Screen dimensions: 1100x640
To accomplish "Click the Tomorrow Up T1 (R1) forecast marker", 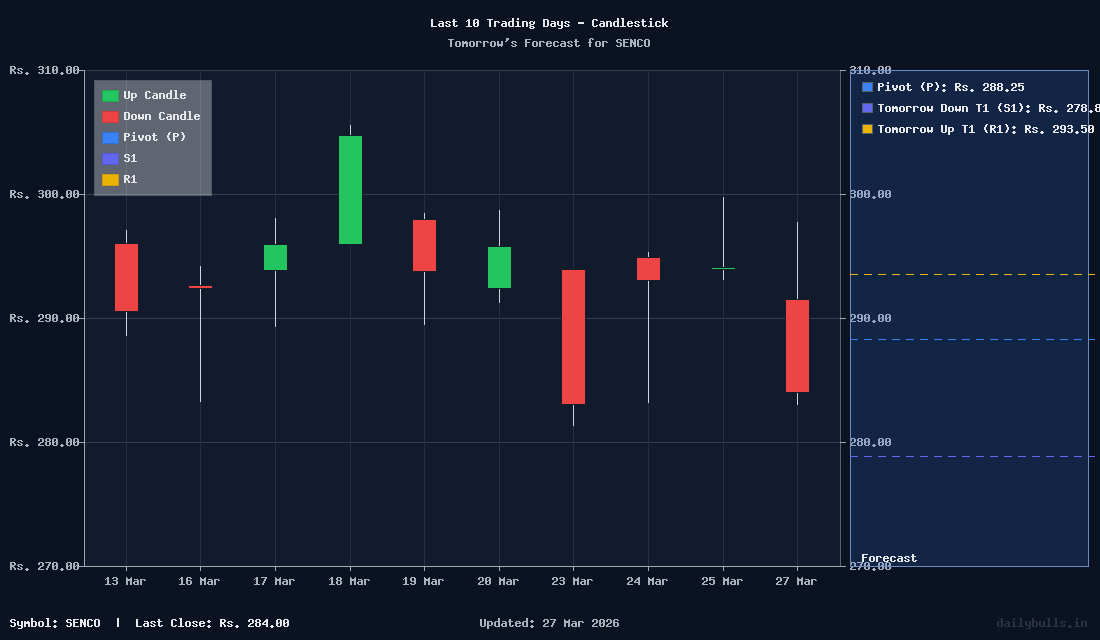I will tap(866, 129).
